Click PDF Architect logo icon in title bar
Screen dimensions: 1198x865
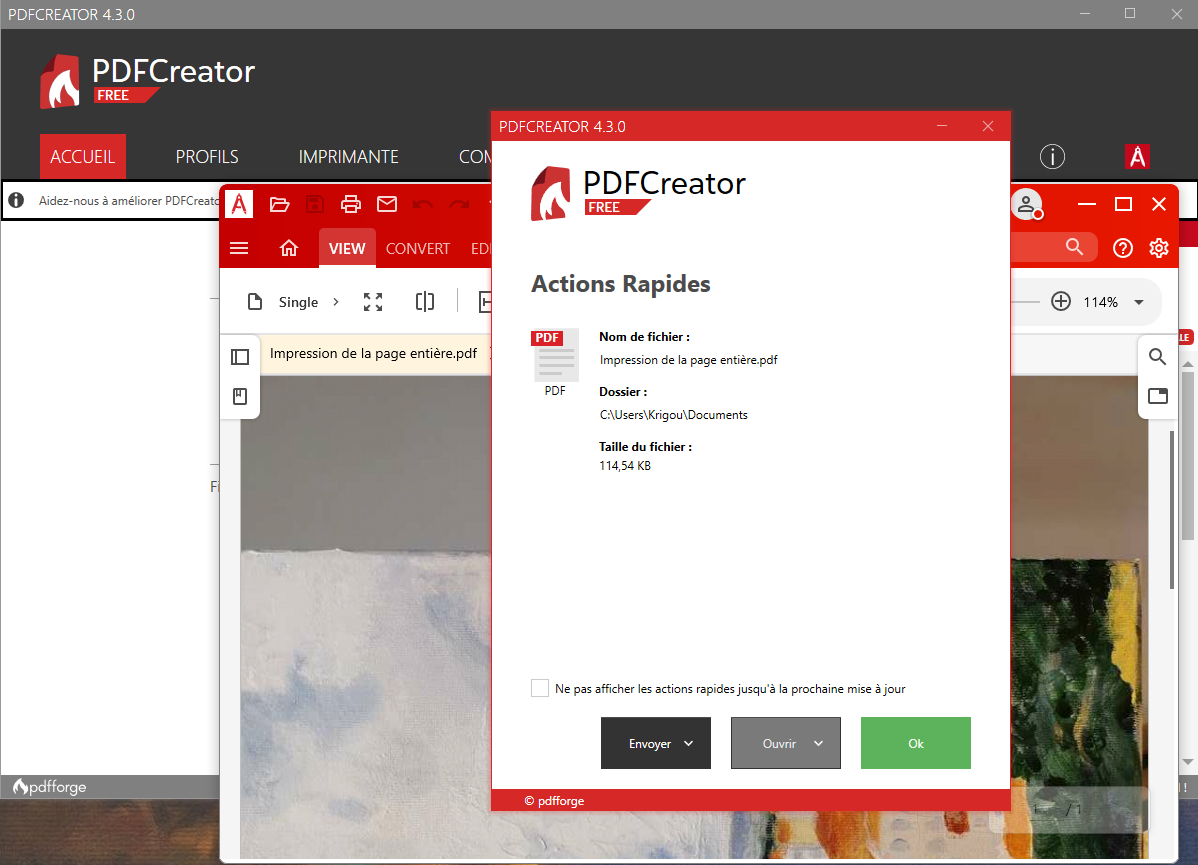[239, 204]
